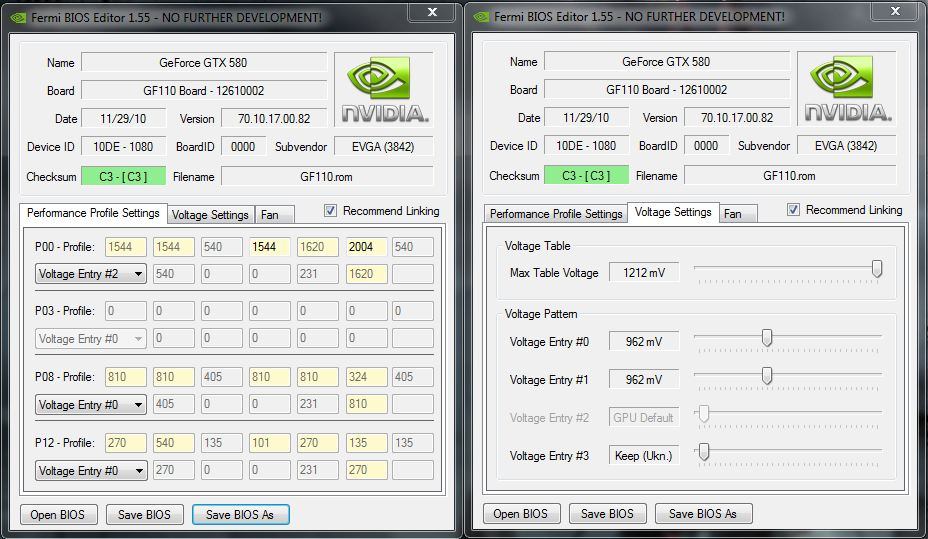Click Version field 70.10.17.00.82 in left window
This screenshot has height=539, width=928.
click(x=274, y=118)
